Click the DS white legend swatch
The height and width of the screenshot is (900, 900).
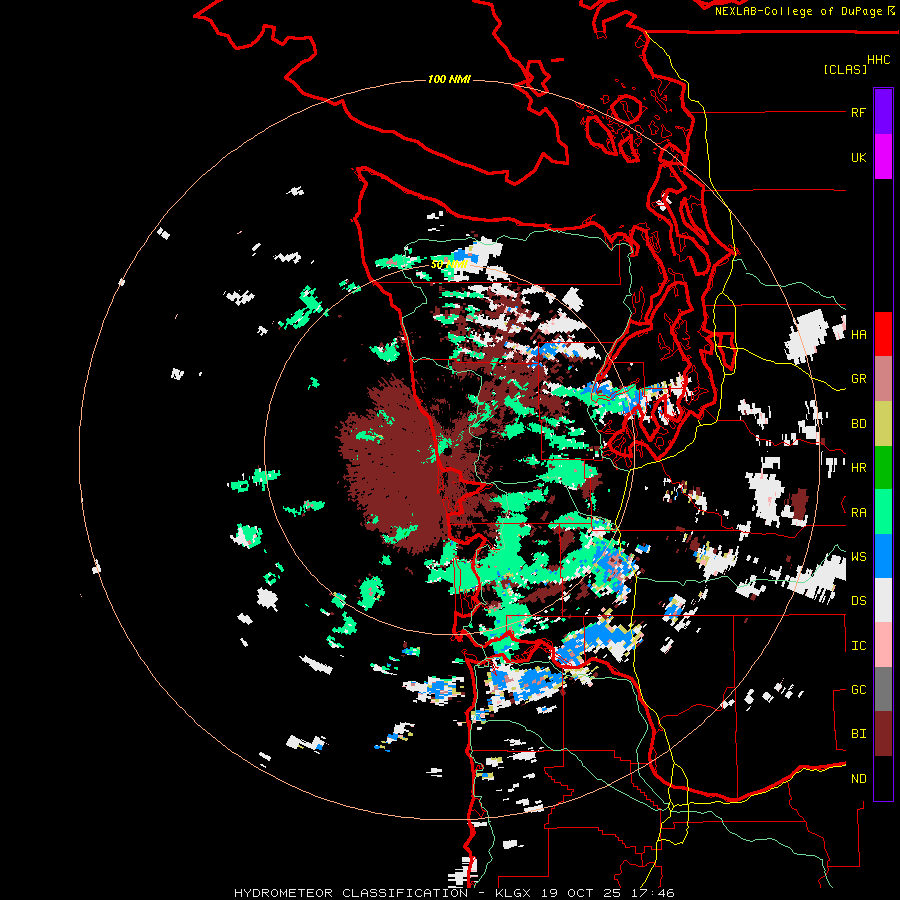pyautogui.click(x=883, y=600)
